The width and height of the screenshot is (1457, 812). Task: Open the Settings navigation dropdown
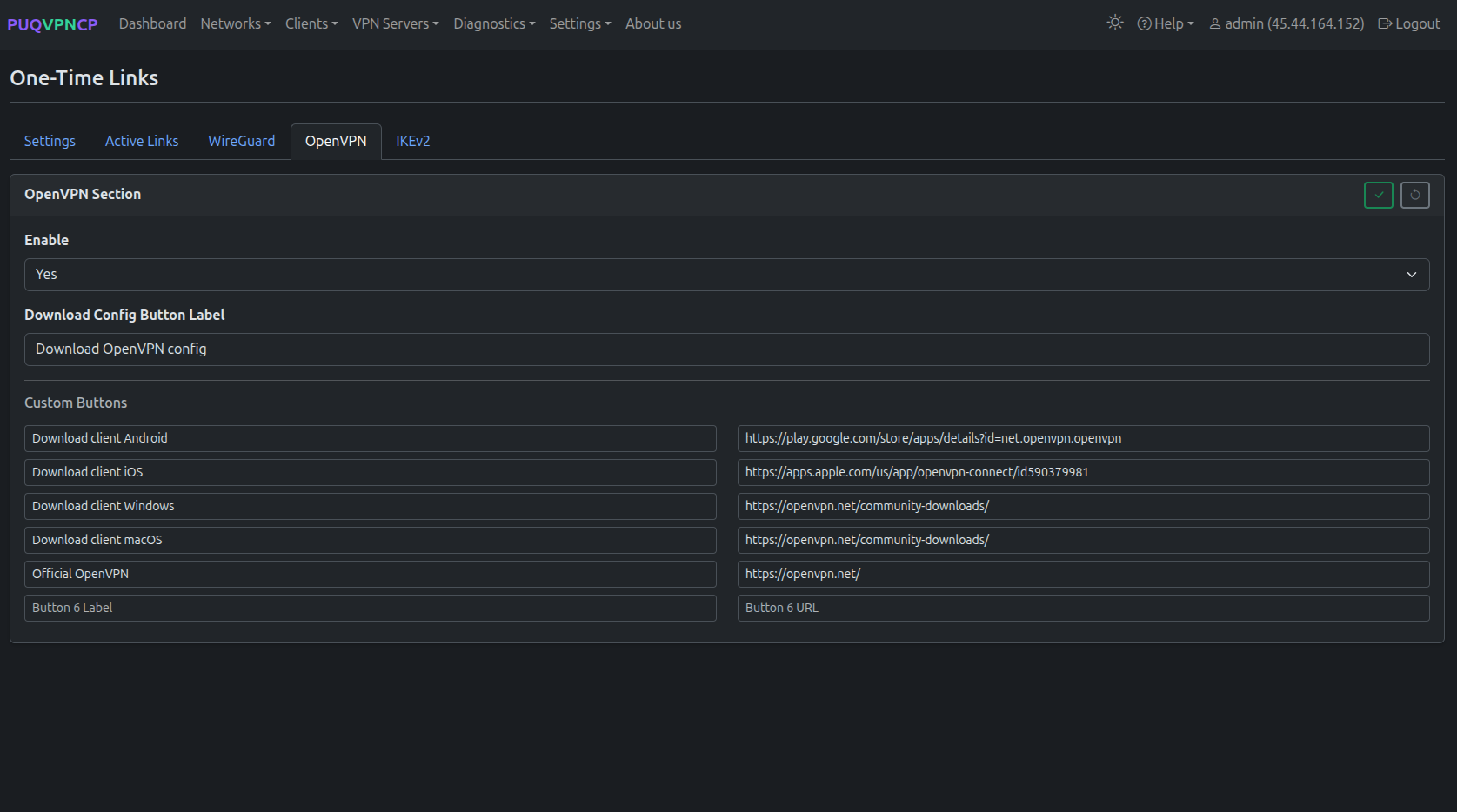click(x=580, y=23)
